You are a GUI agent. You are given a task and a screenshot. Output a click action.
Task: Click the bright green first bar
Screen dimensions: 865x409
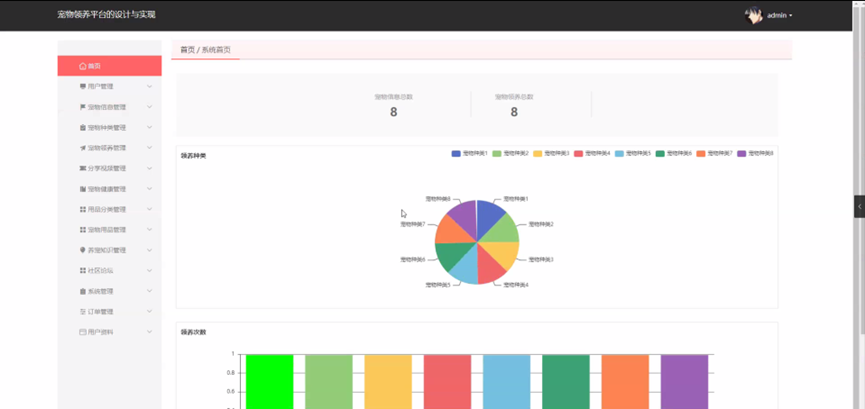coord(269,381)
